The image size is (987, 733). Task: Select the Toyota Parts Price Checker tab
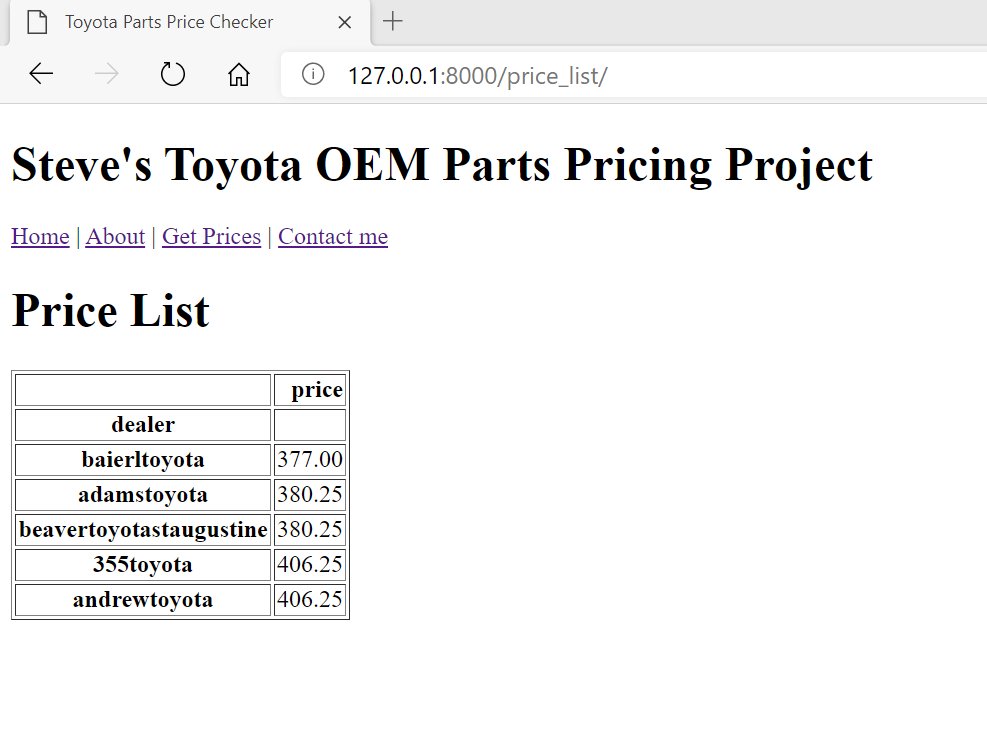(x=189, y=23)
